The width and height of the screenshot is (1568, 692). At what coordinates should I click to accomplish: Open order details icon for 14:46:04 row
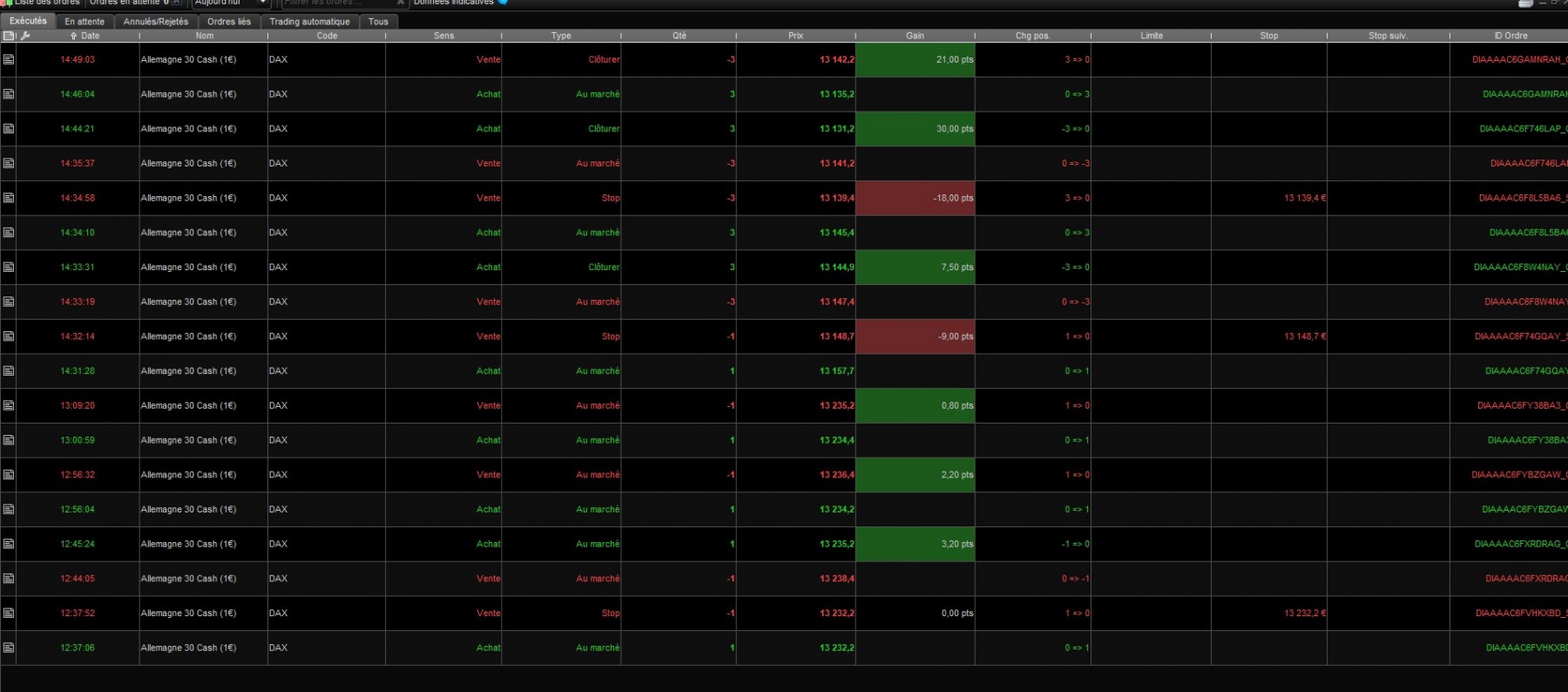pyautogui.click(x=9, y=94)
